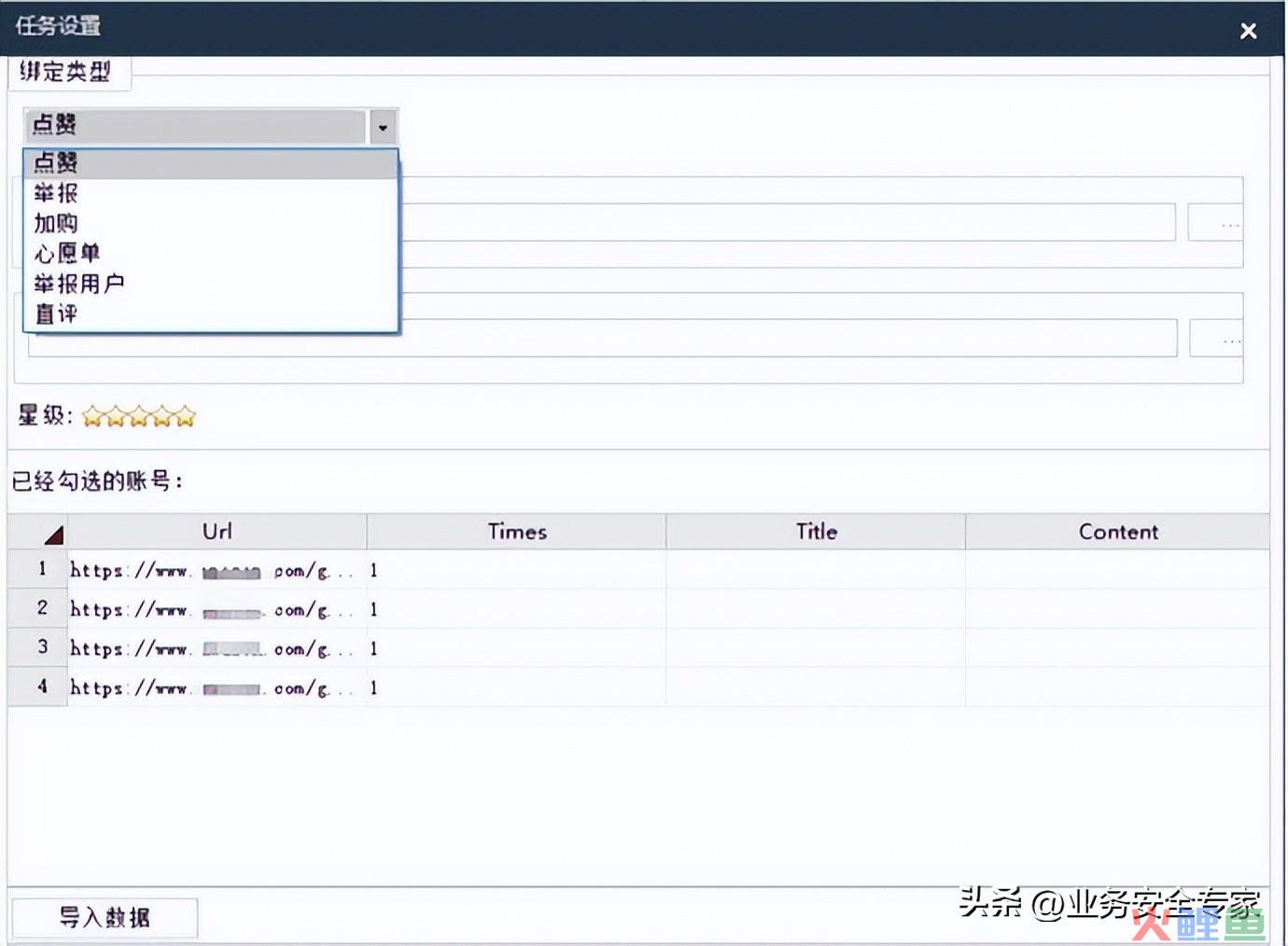Select 直评 in the dropdown list
1288x946 pixels.
[211, 313]
